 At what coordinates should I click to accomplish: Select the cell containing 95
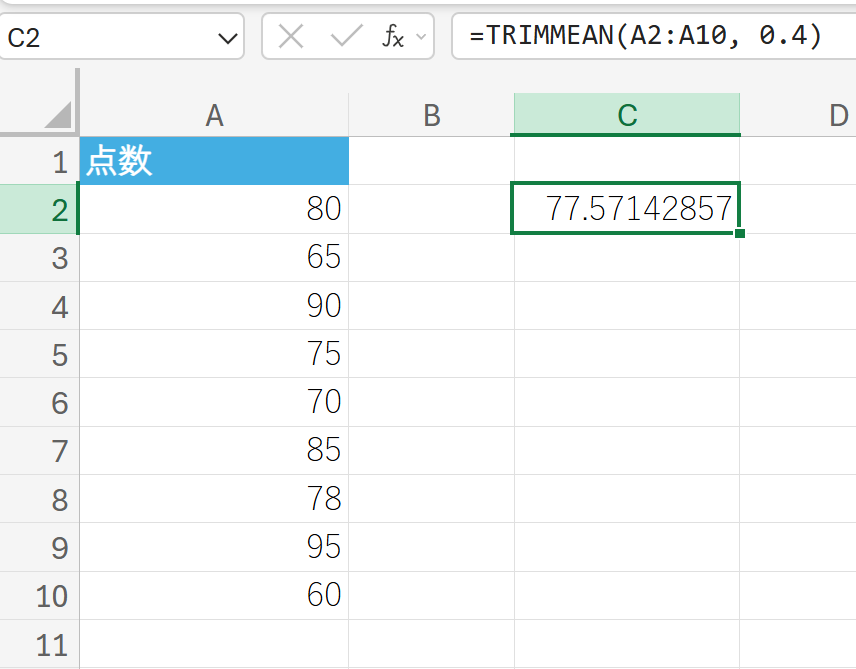click(x=214, y=547)
